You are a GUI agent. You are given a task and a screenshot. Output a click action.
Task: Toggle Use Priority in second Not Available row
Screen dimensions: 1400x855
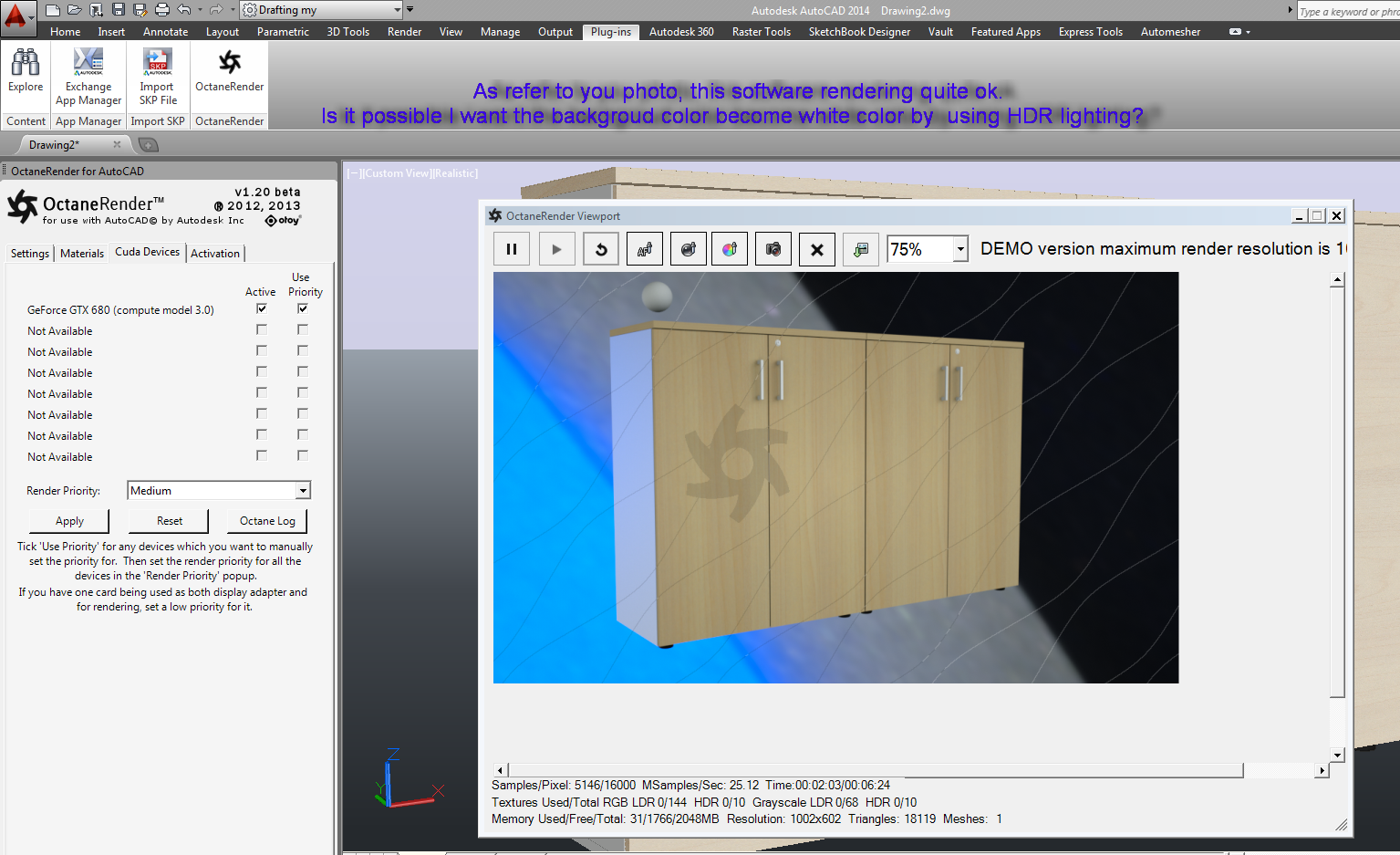303,350
